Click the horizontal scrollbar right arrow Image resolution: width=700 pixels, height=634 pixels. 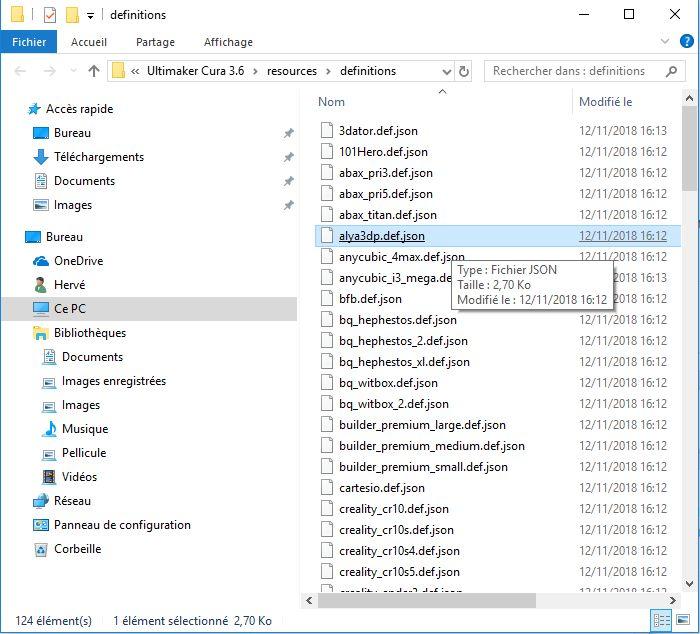[x=673, y=601]
